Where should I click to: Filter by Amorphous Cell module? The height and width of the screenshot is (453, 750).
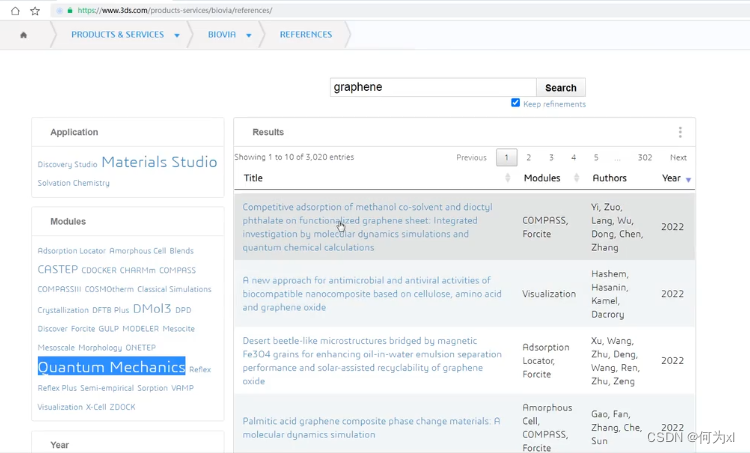[138, 251]
